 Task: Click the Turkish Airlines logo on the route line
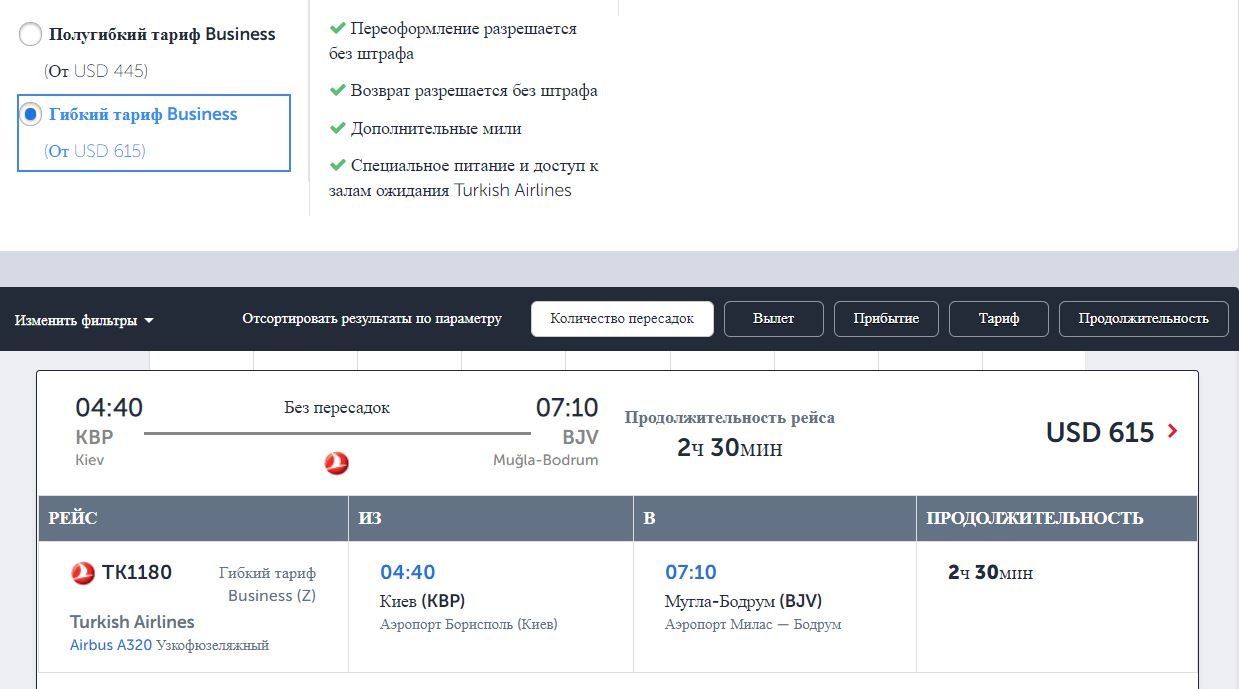click(338, 463)
